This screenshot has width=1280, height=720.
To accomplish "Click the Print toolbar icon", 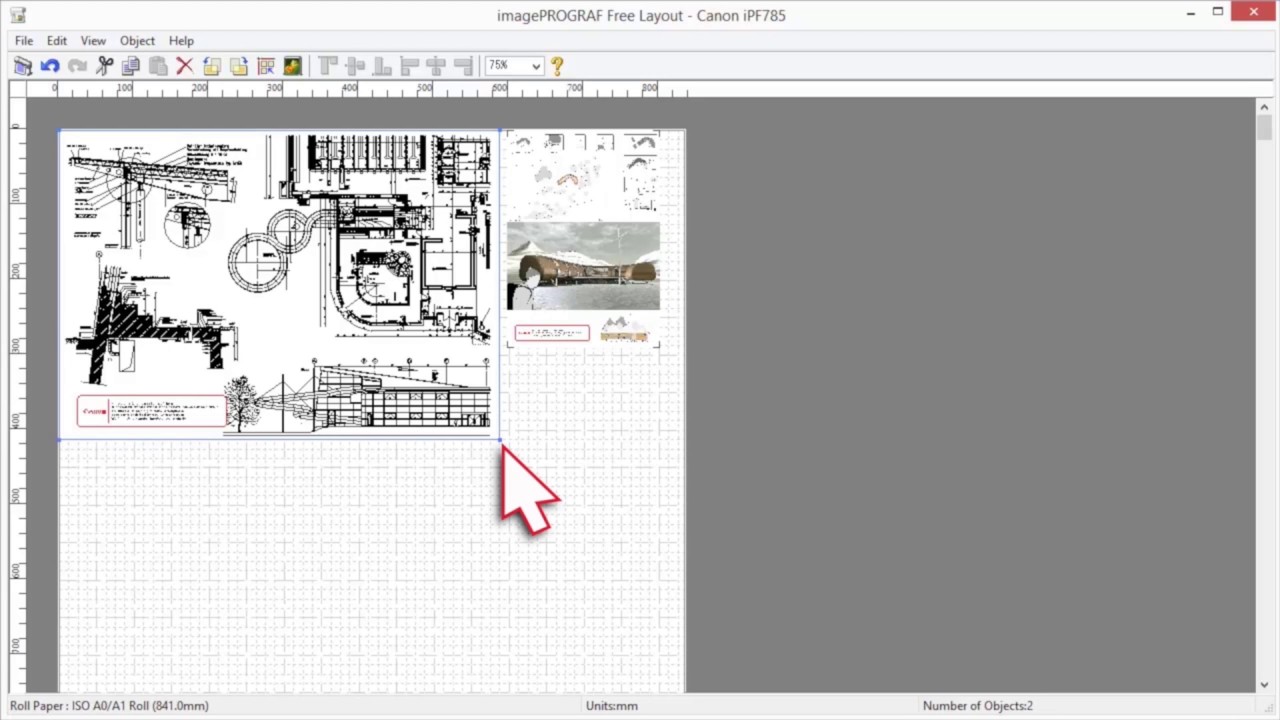I will point(23,66).
